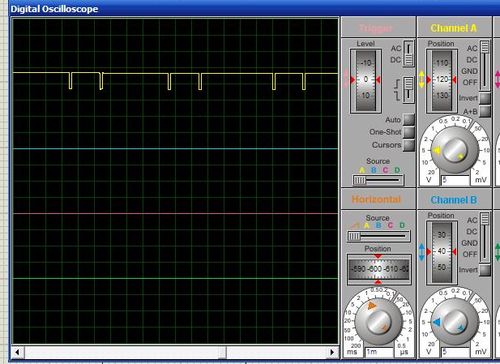Toggle Channel B Invert button
Screen dimensions: 500x364
pos(485,270)
